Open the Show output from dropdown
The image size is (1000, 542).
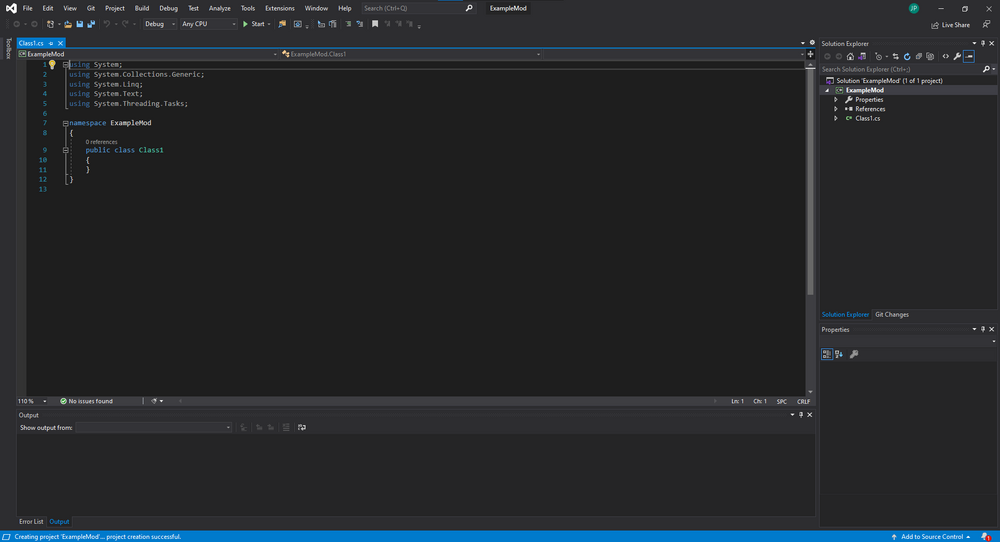tap(153, 427)
